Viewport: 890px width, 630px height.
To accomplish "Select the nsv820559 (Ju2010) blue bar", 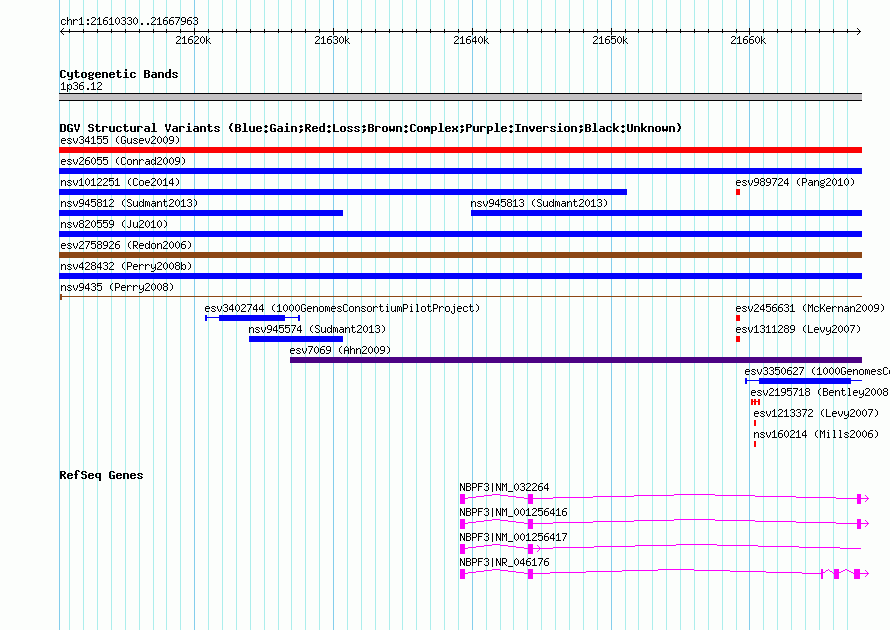I will tap(460, 234).
